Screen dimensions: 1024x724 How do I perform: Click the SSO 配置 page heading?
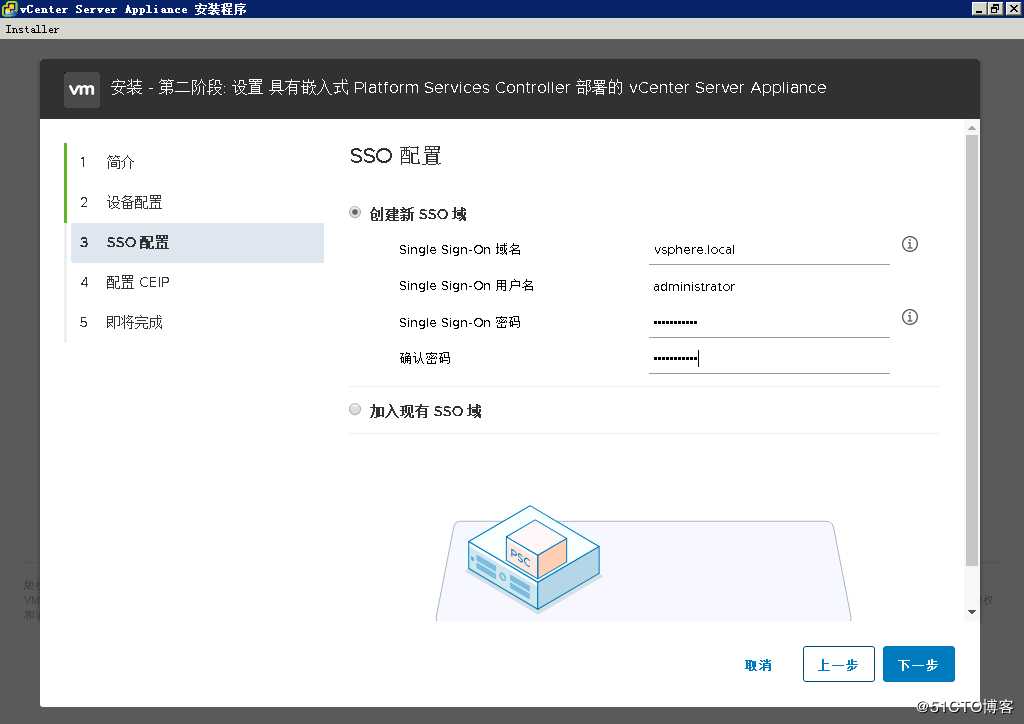pyautogui.click(x=396, y=156)
